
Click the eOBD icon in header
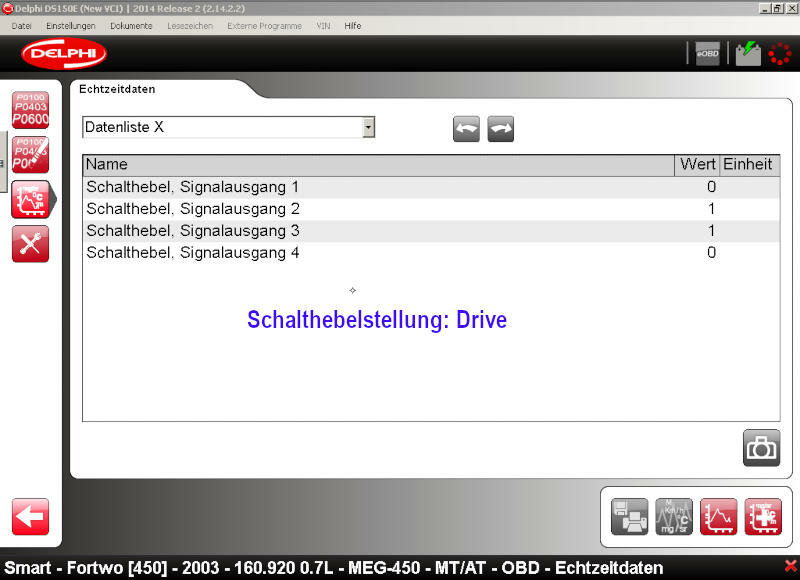[x=708, y=54]
